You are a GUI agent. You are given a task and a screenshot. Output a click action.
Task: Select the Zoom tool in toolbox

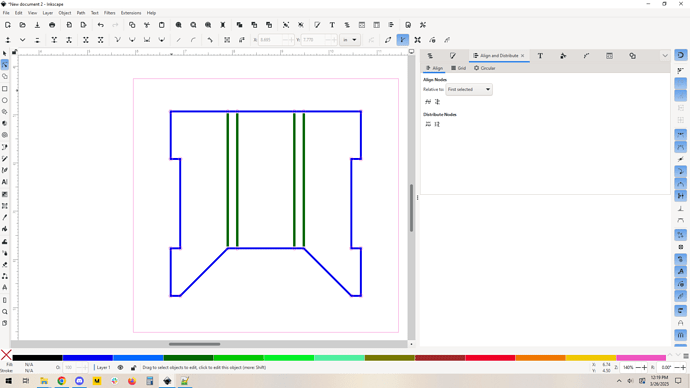pyautogui.click(x=5, y=311)
